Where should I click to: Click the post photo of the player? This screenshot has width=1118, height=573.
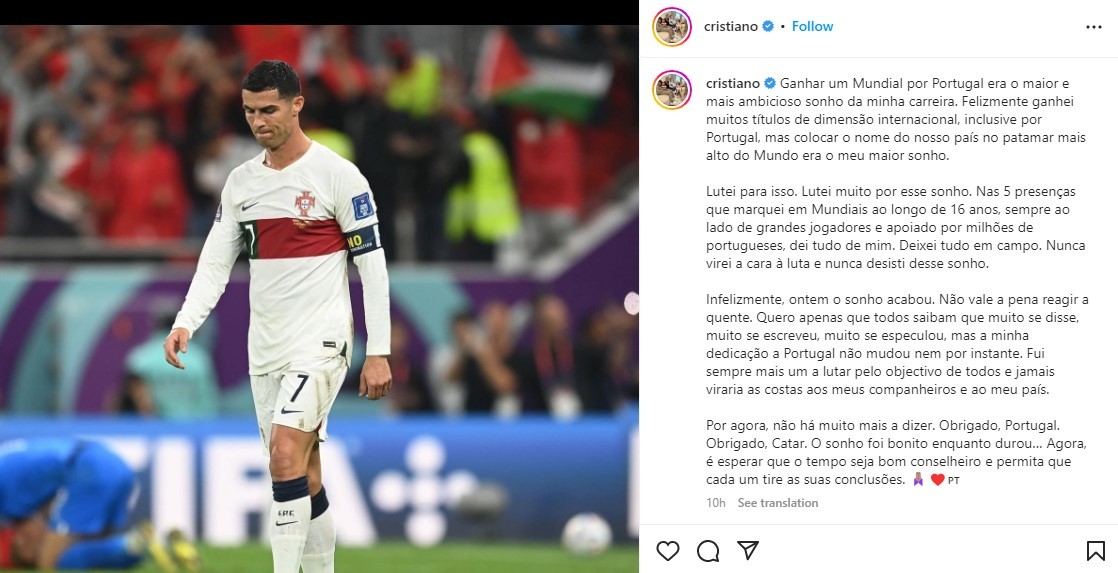(319, 299)
